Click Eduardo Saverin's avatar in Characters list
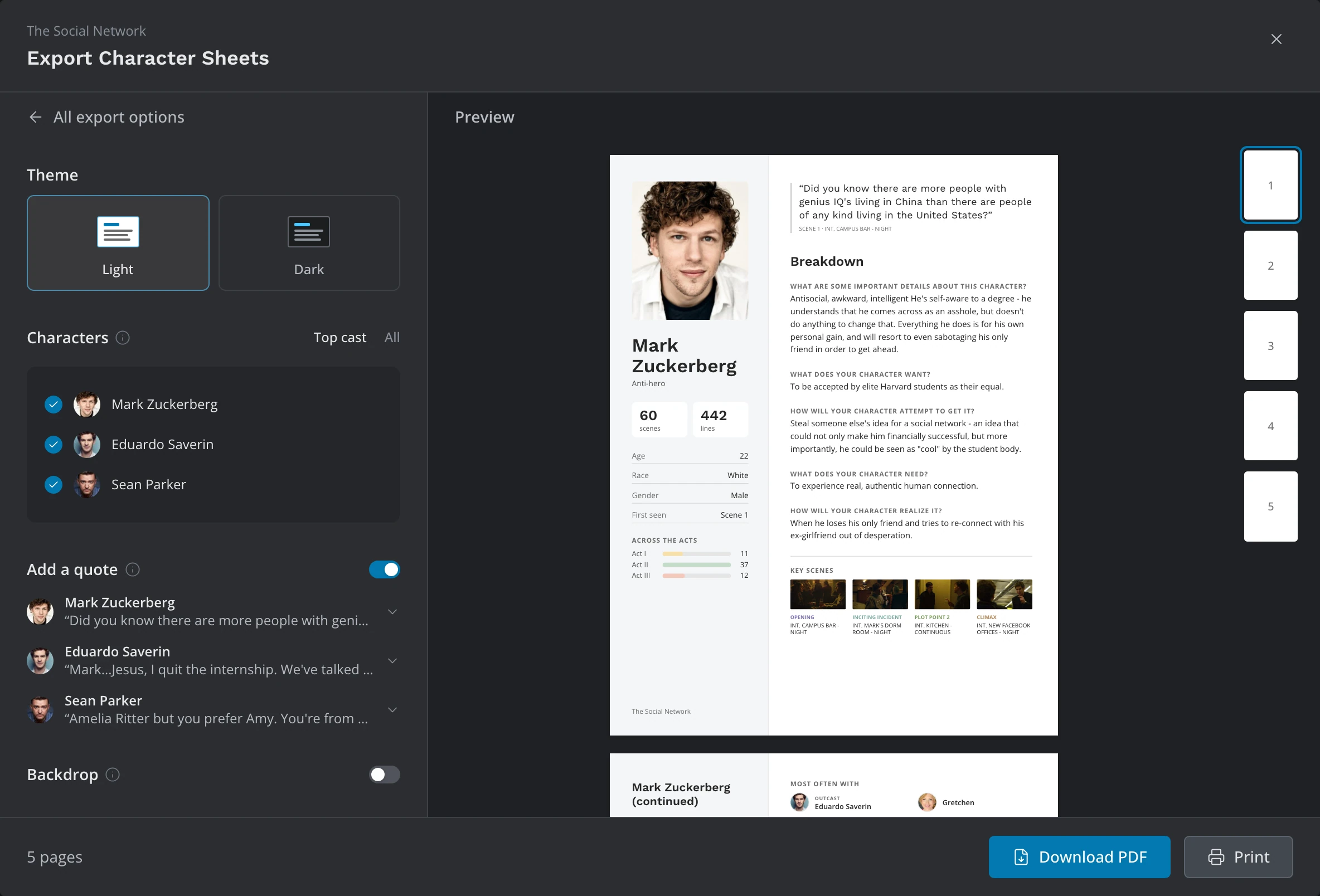This screenshot has height=896, width=1320. point(87,445)
